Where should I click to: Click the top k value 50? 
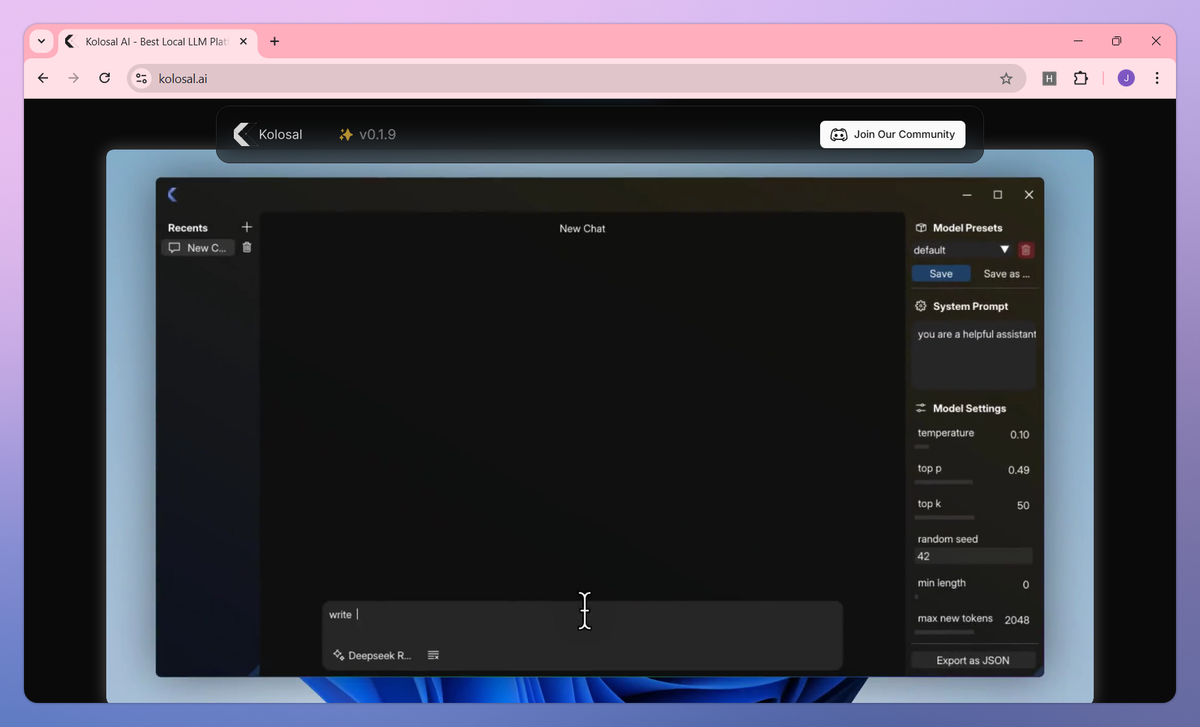1023,506
